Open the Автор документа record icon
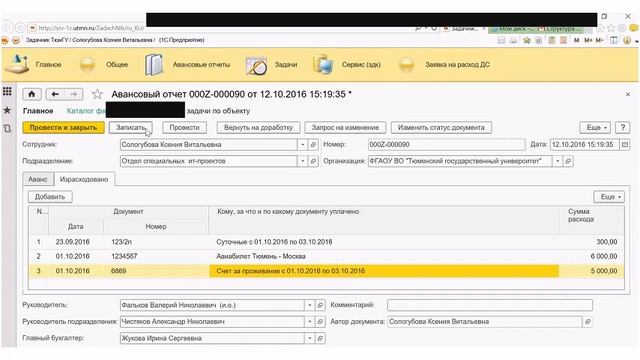The height and width of the screenshot is (360, 640). (588, 322)
